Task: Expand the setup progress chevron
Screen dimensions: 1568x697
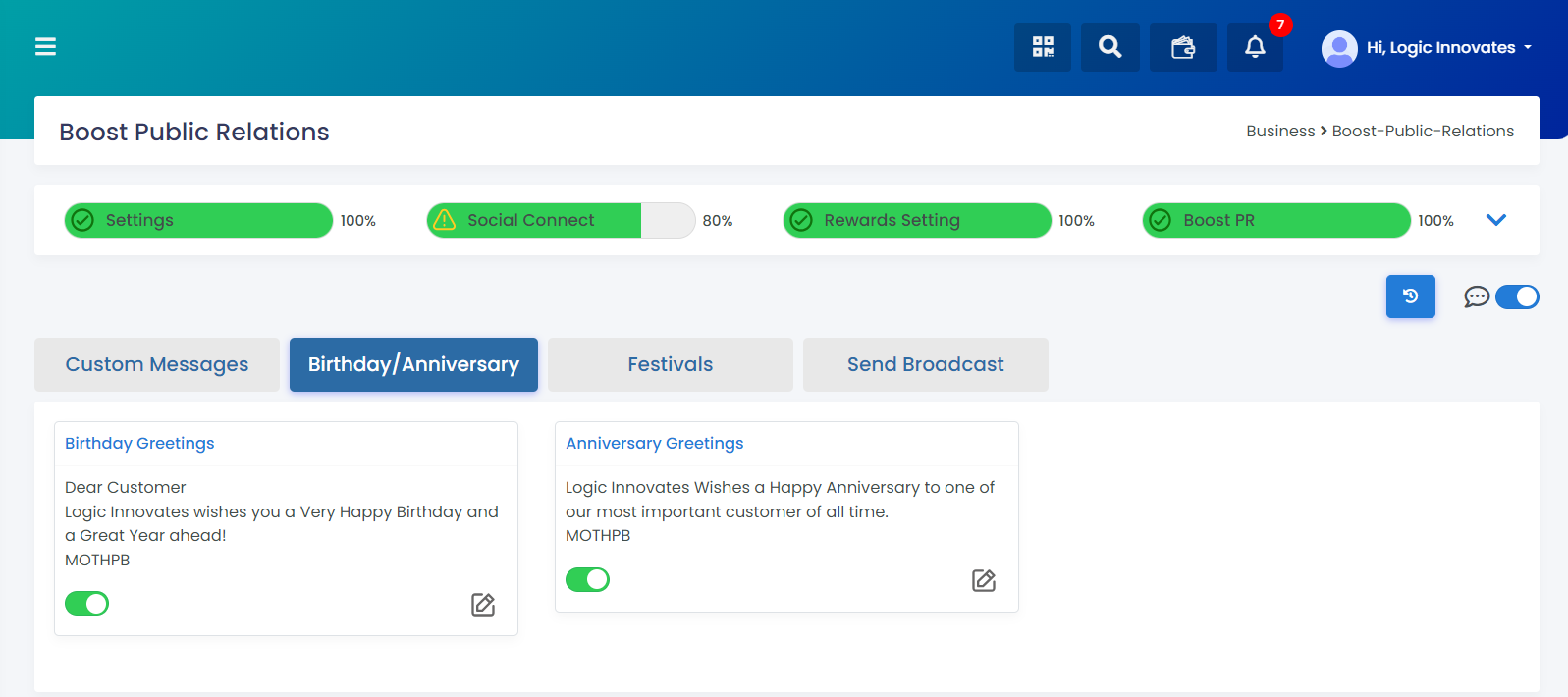Action: click(x=1496, y=220)
